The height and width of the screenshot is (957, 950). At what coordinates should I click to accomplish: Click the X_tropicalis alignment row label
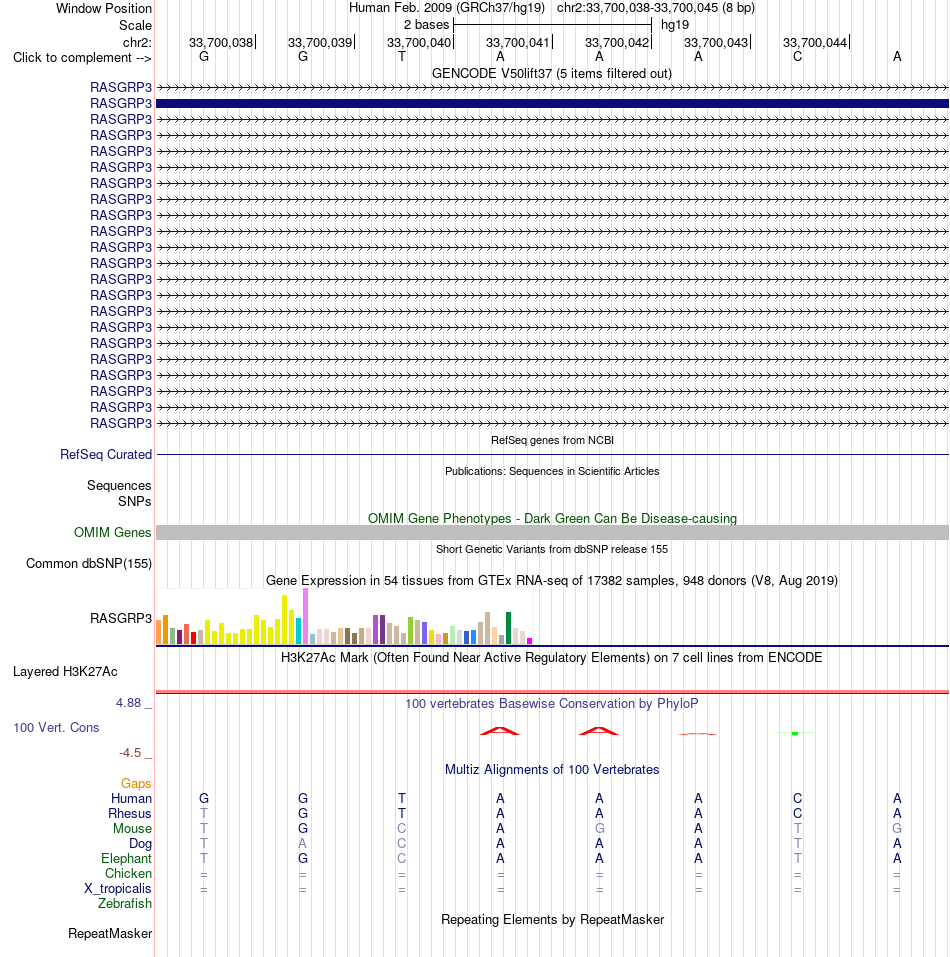[118, 889]
